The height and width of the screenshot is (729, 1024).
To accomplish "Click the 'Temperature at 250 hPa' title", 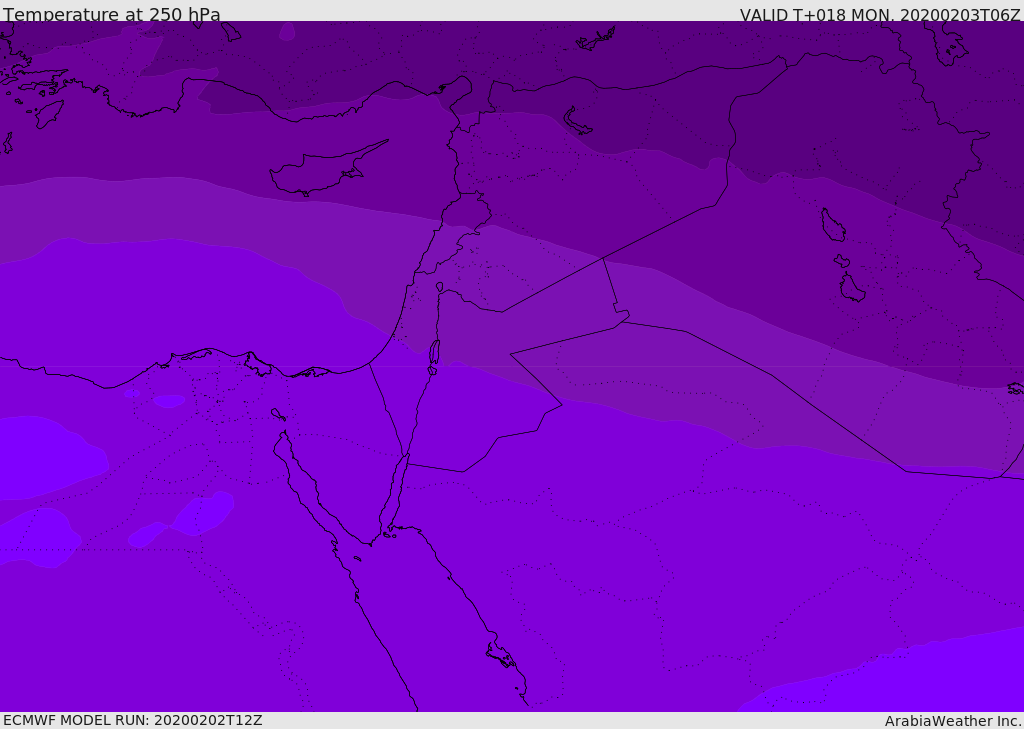I will coord(112,15).
